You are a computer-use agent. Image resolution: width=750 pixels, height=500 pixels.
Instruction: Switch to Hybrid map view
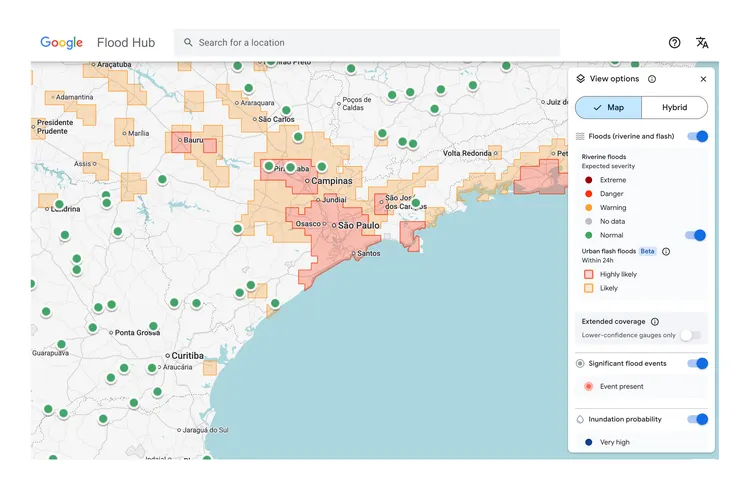[675, 107]
